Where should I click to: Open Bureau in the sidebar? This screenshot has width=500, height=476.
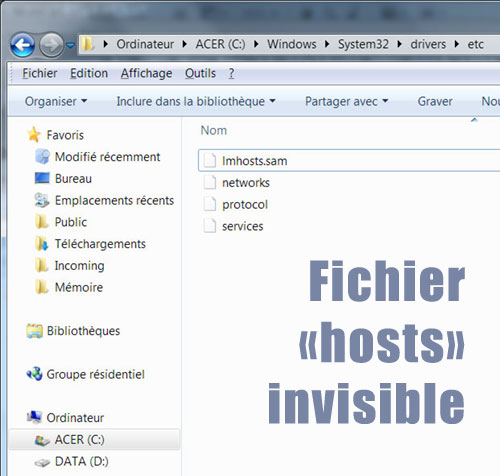tap(73, 179)
